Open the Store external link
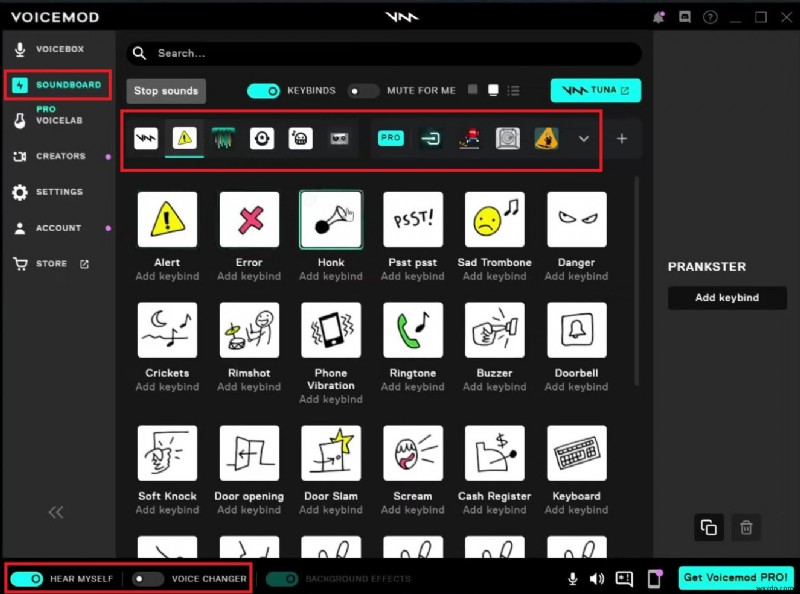Viewport: 800px width, 594px height. pos(51,264)
